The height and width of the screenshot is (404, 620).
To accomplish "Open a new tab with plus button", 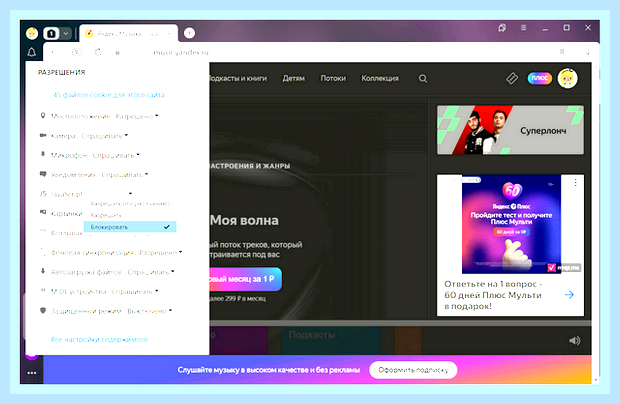I will (189, 33).
